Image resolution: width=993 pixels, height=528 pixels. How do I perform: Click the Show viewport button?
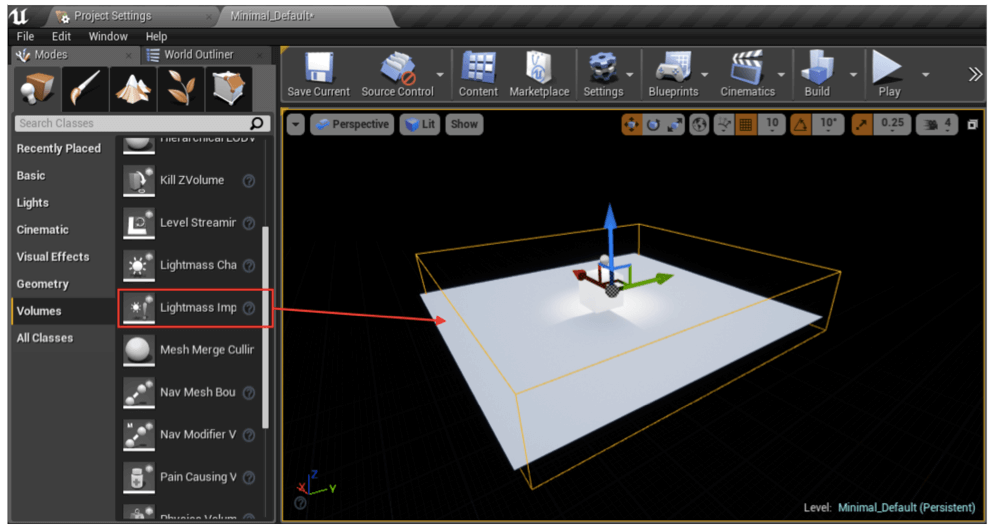point(464,125)
